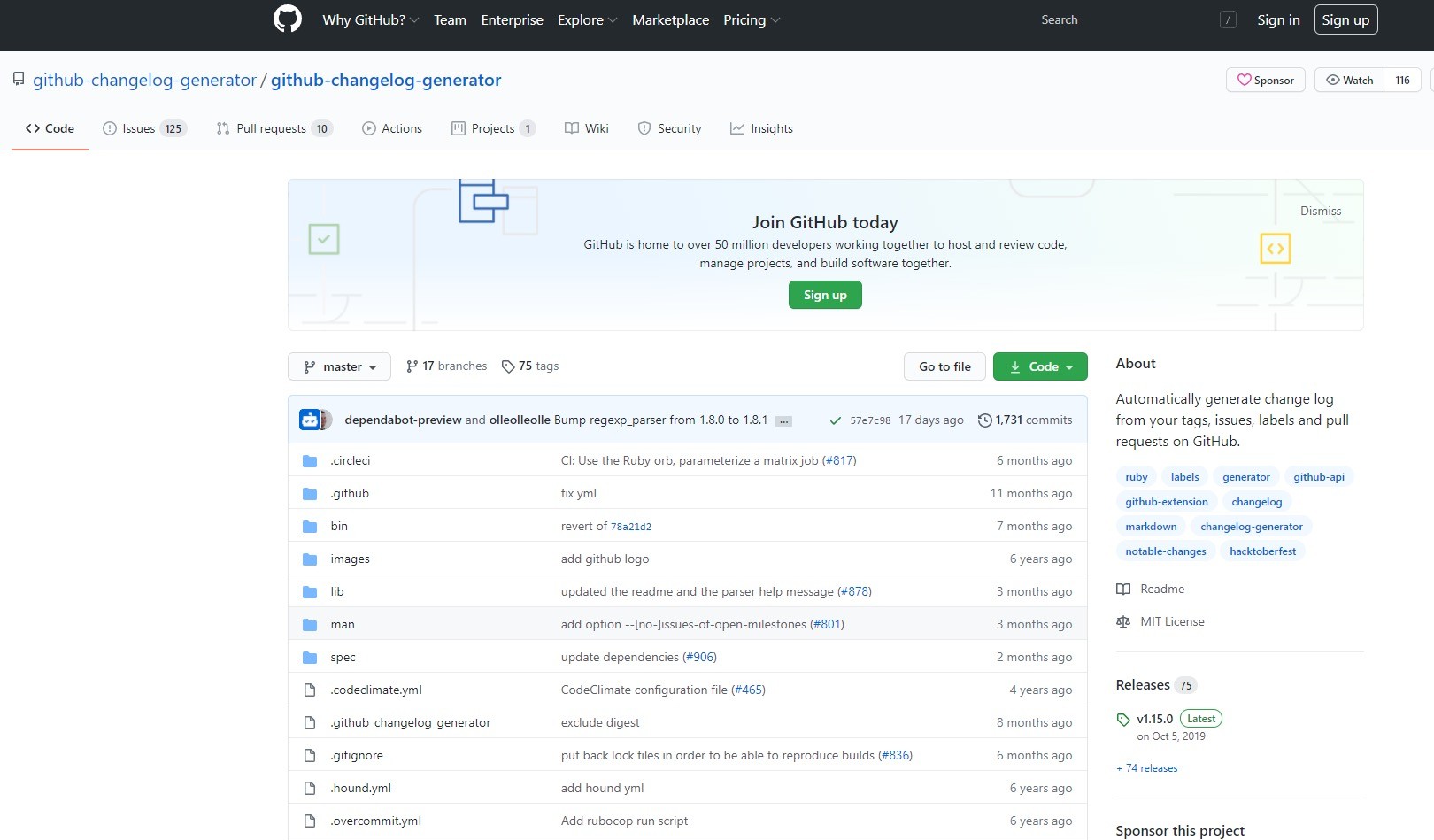The width and height of the screenshot is (1434, 840).
Task: Dismiss the Join GitHub banner
Action: pyautogui.click(x=1321, y=211)
